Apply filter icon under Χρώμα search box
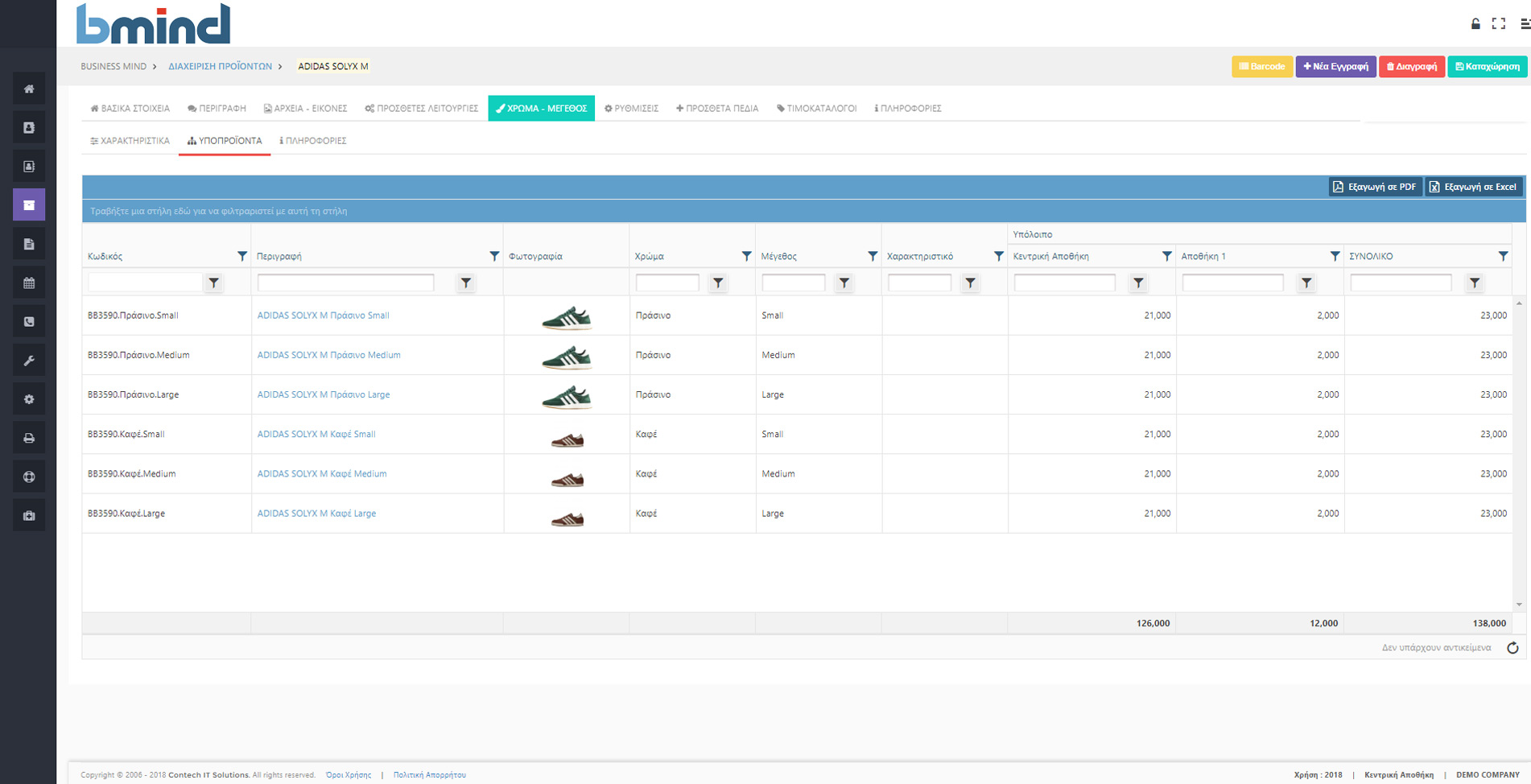Image resolution: width=1531 pixels, height=784 pixels. tap(718, 283)
